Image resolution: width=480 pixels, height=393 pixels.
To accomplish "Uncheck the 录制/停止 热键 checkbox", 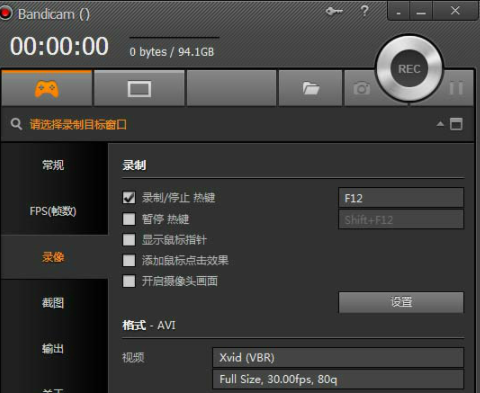I will click(x=129, y=197).
